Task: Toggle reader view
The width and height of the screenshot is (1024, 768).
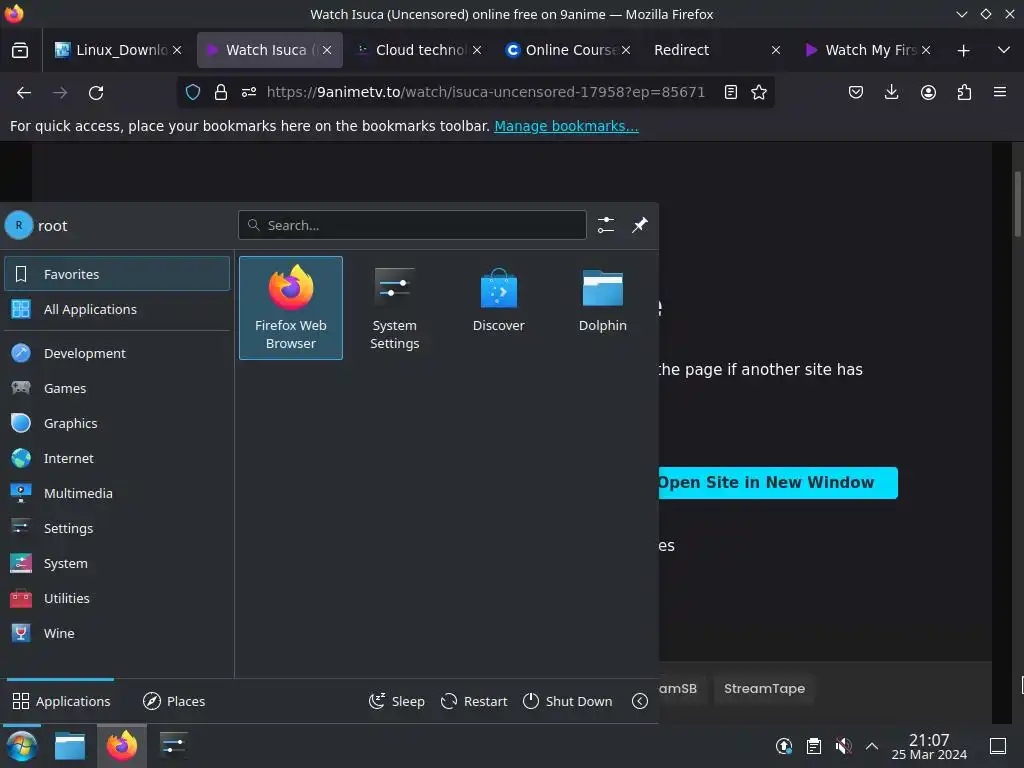Action: click(x=731, y=92)
